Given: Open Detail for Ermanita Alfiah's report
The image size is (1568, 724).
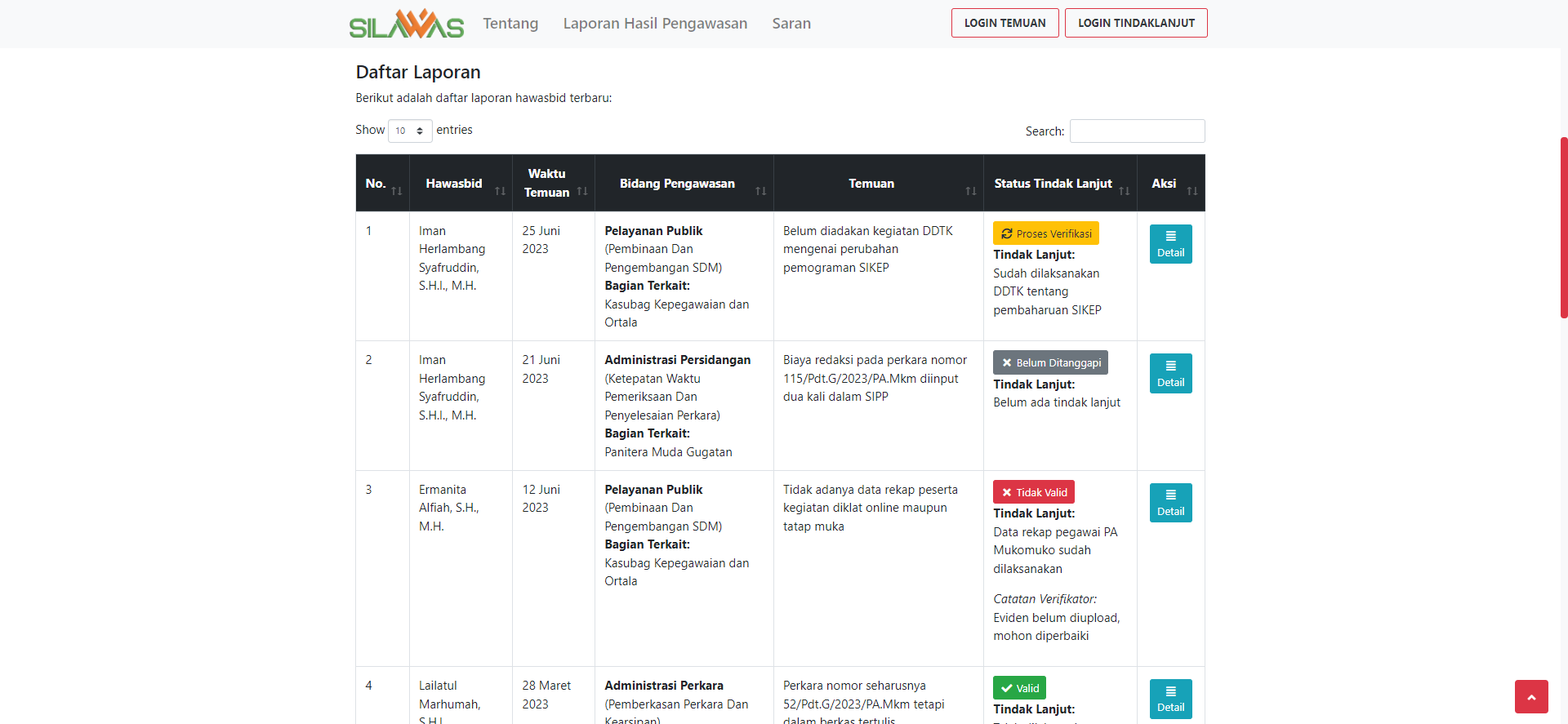Looking at the screenshot, I should click(1170, 503).
